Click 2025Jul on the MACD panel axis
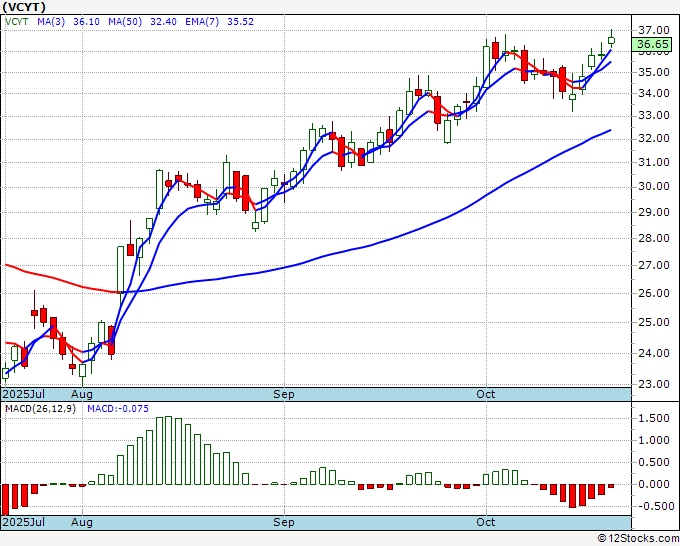 [24, 522]
